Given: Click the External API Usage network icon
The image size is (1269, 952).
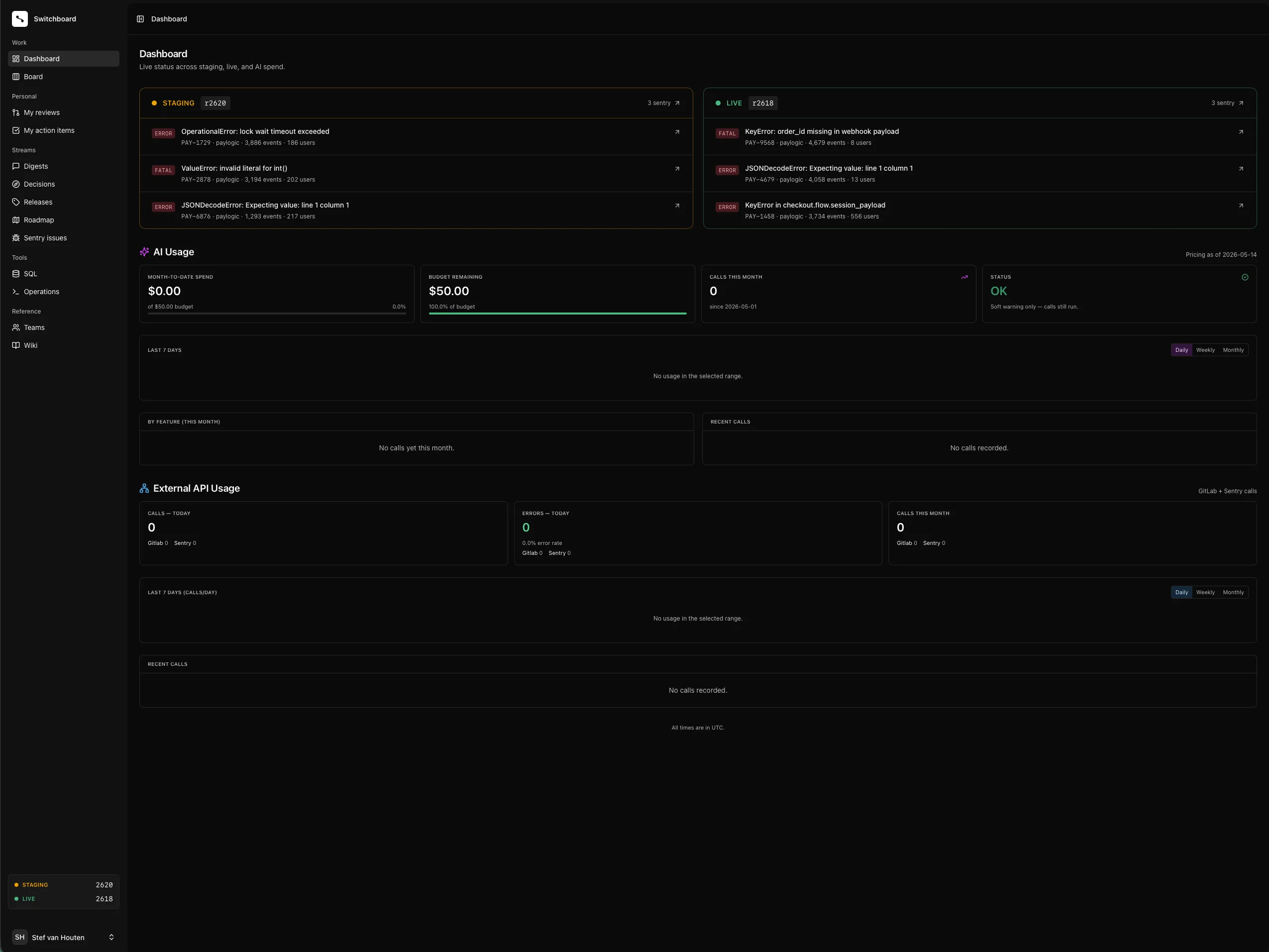Looking at the screenshot, I should [x=144, y=488].
